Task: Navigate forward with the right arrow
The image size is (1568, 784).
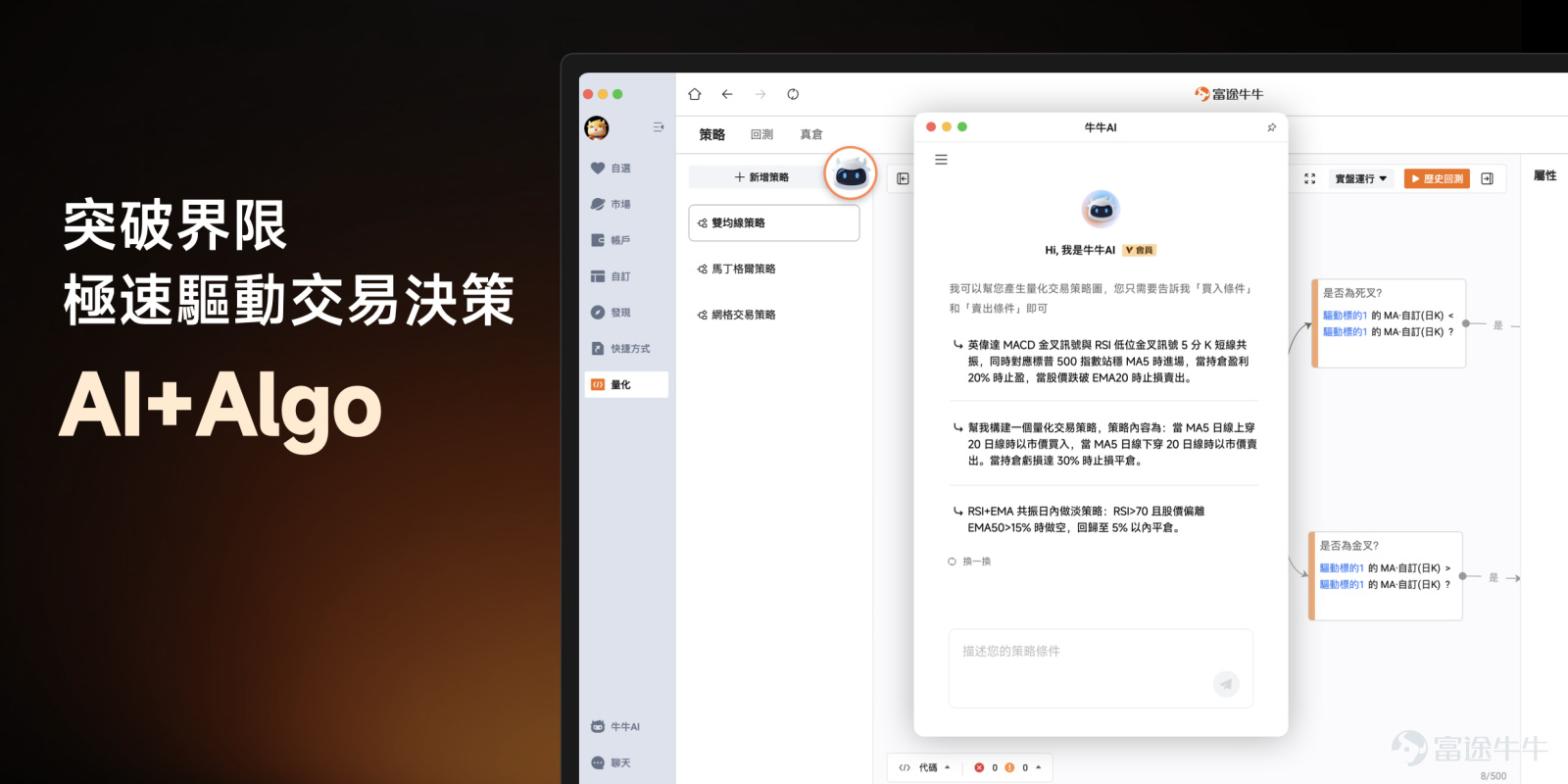Action: tap(760, 94)
